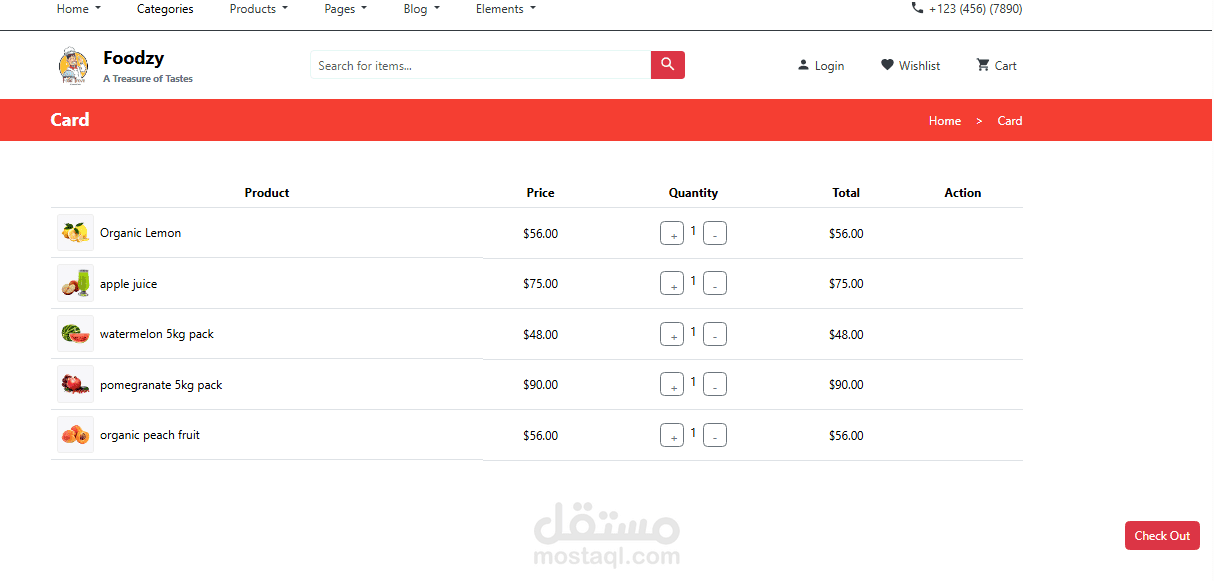
Task: Expand the Elements dropdown menu
Action: (506, 9)
